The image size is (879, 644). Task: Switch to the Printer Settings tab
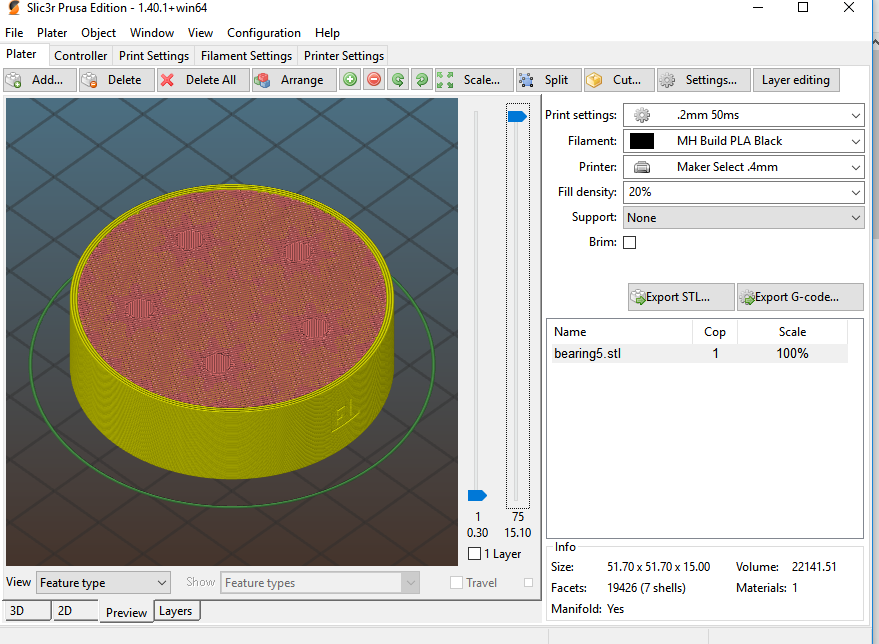pos(344,55)
